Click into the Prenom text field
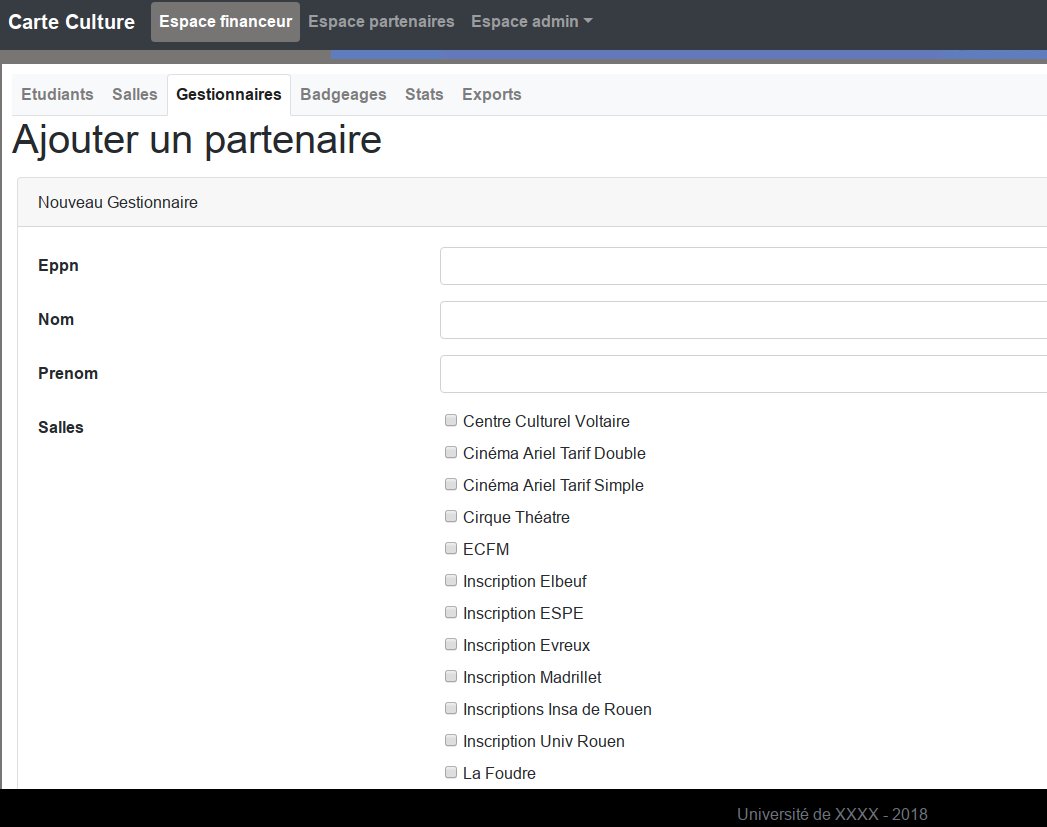This screenshot has height=827, width=1047. [743, 374]
